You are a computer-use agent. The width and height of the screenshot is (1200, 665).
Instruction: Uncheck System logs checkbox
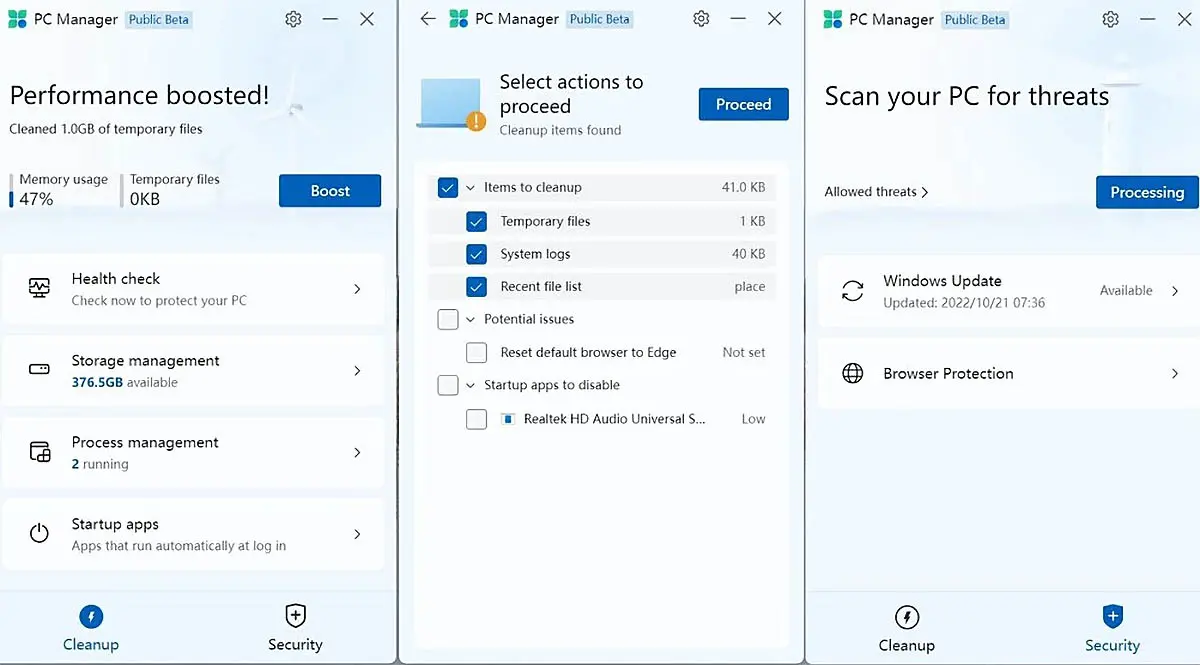477,254
